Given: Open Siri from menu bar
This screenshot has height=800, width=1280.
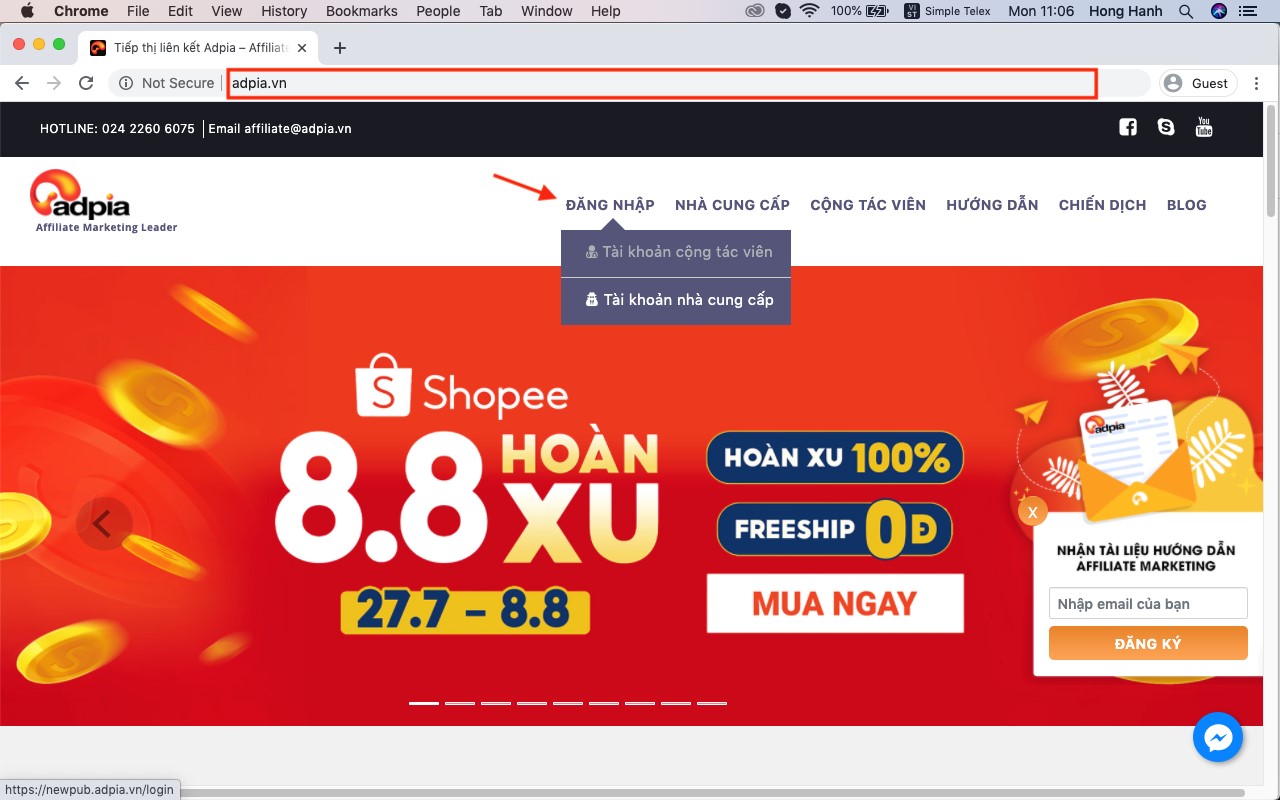Looking at the screenshot, I should [1218, 11].
